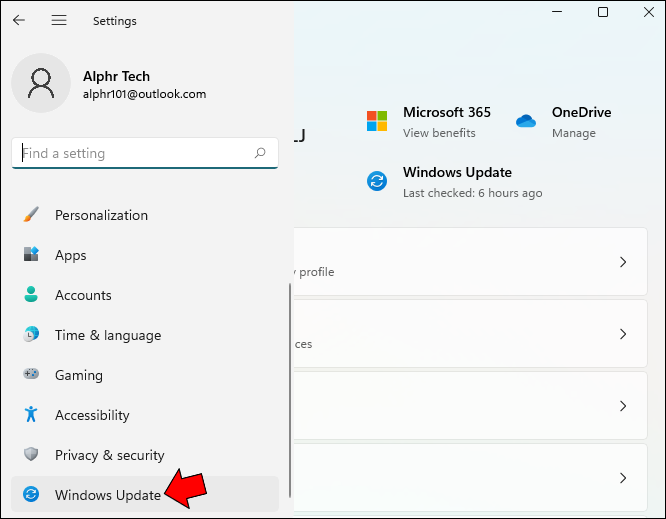
Task: Click the Privacy & security shield icon
Action: tap(31, 455)
